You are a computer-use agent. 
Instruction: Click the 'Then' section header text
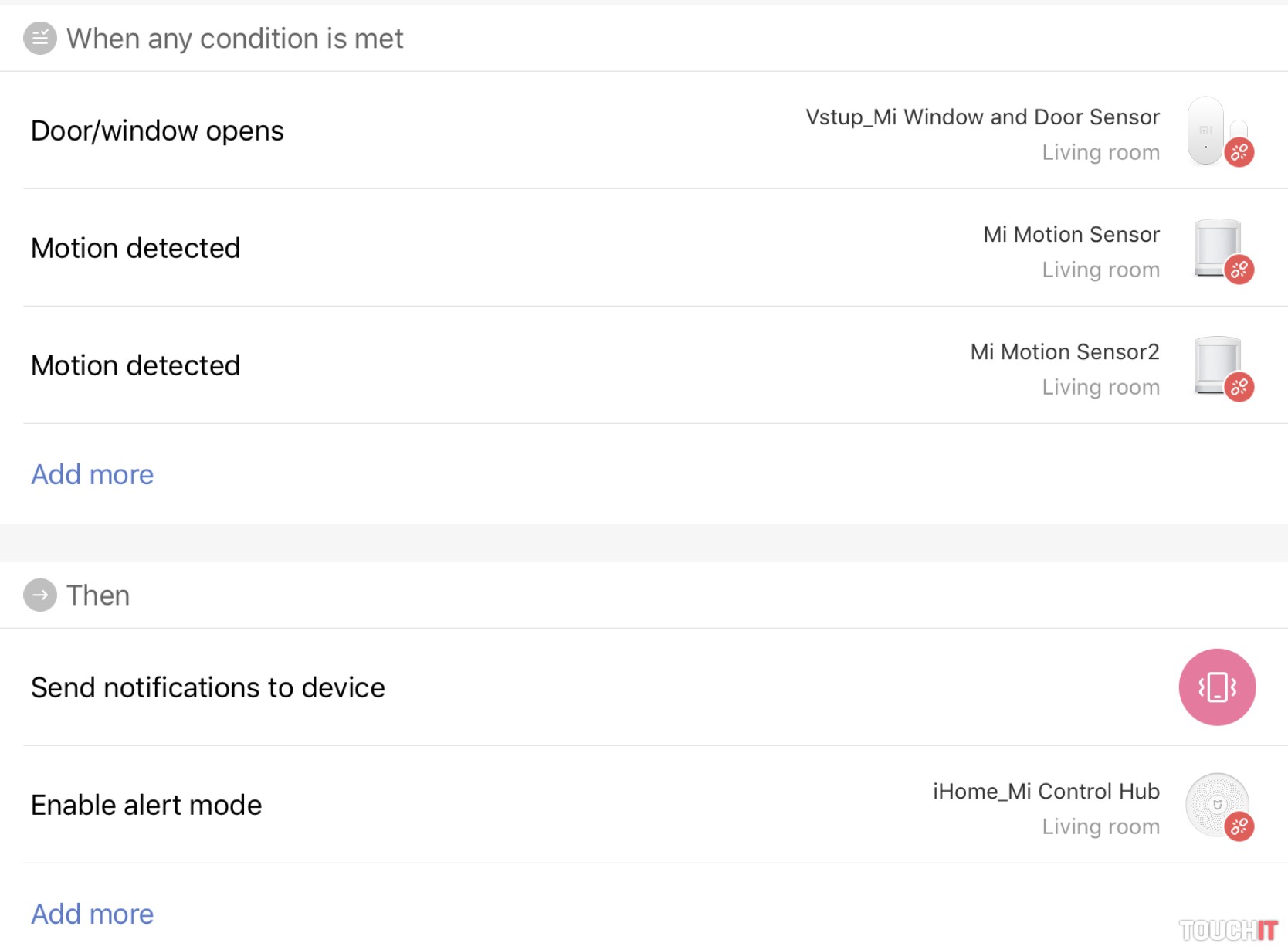tap(98, 595)
